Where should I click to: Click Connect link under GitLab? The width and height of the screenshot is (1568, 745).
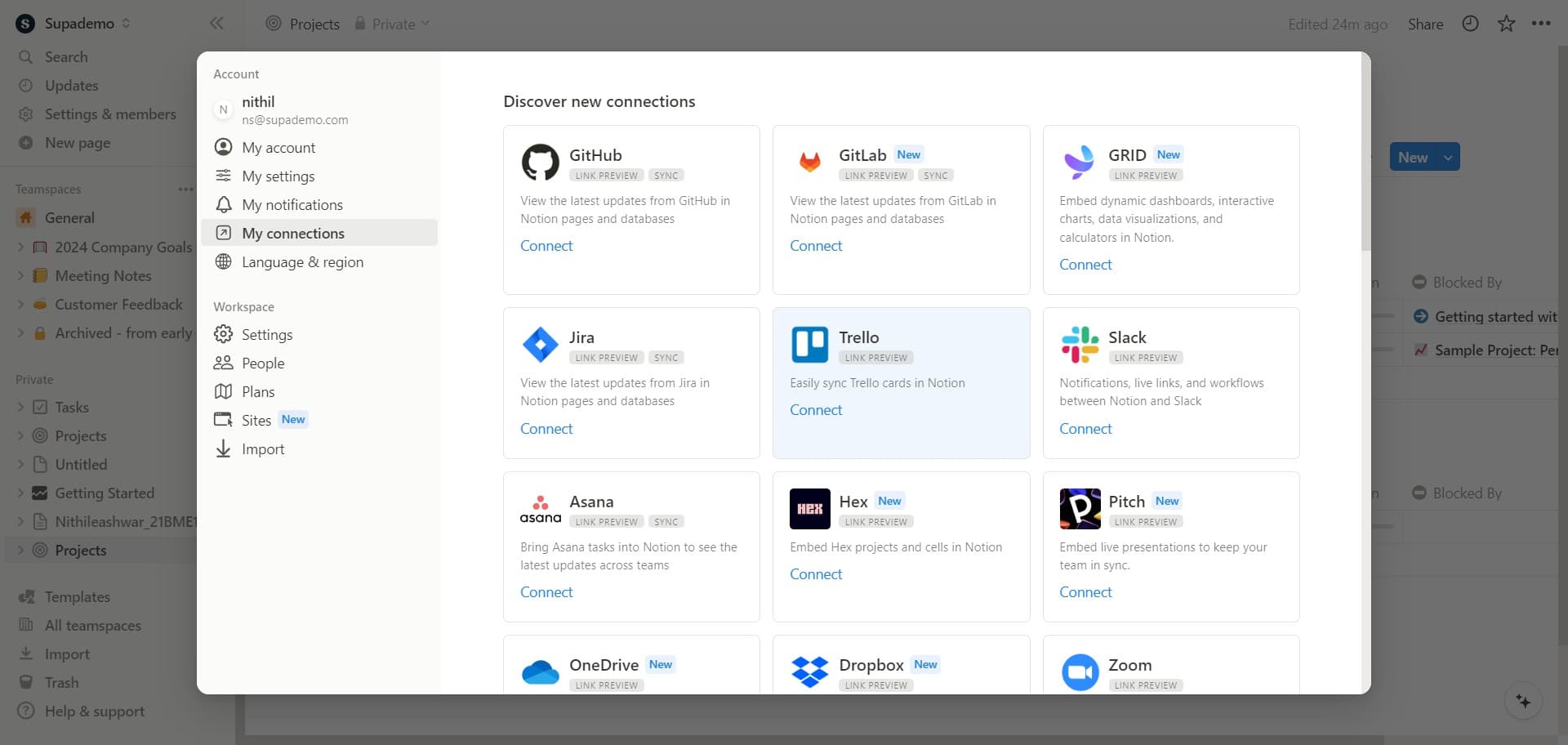point(815,246)
